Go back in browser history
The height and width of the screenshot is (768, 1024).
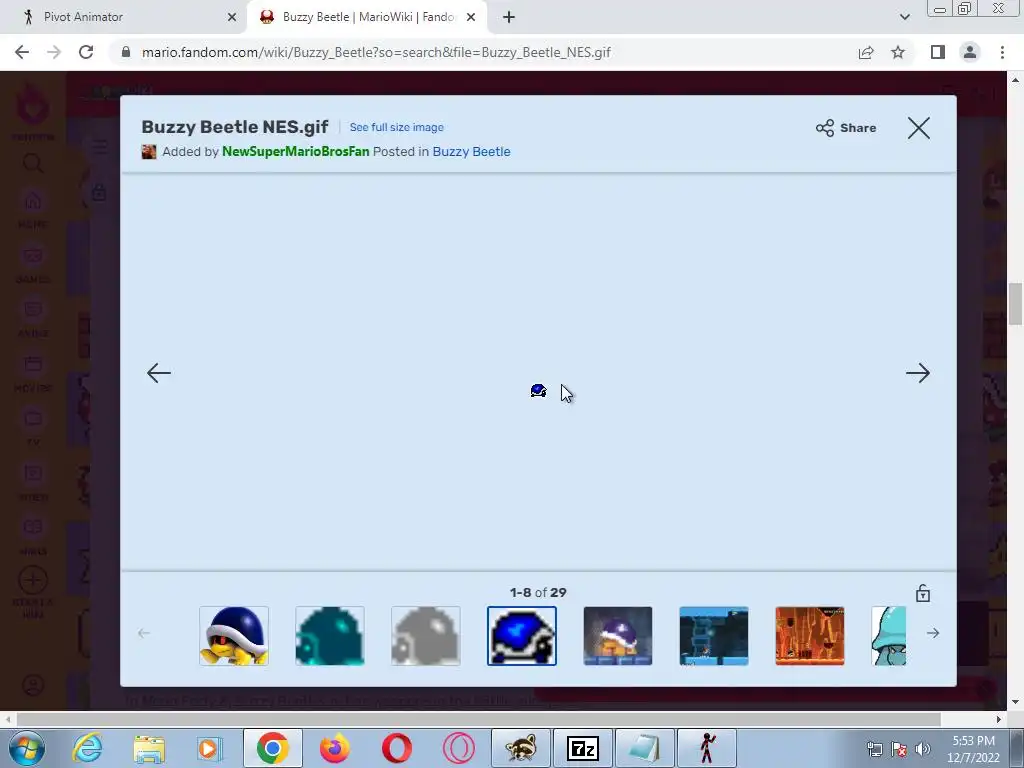[x=22, y=52]
